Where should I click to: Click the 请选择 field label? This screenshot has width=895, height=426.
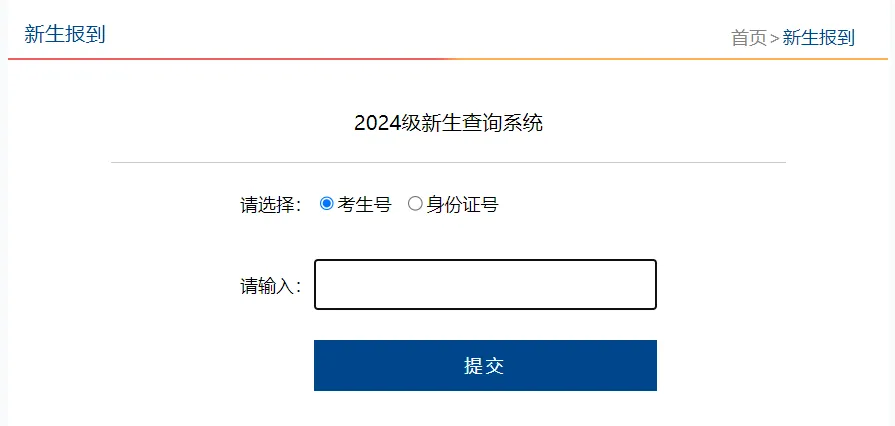click(x=272, y=204)
